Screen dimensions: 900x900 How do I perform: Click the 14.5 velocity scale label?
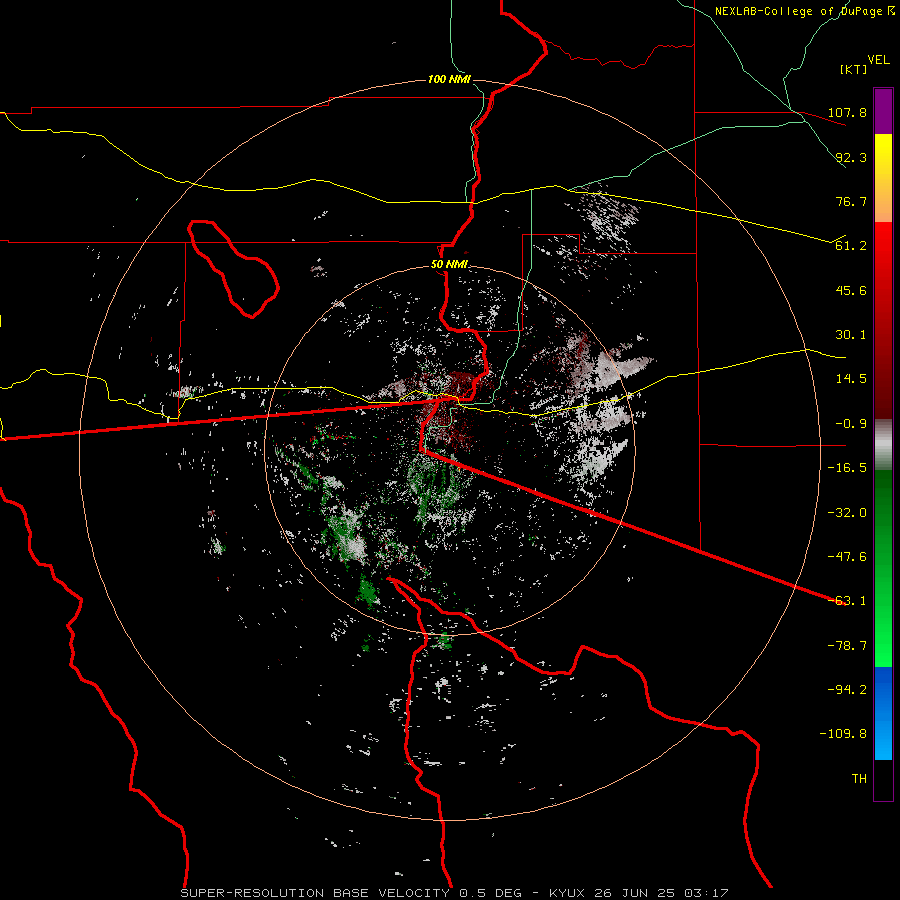[x=851, y=379]
